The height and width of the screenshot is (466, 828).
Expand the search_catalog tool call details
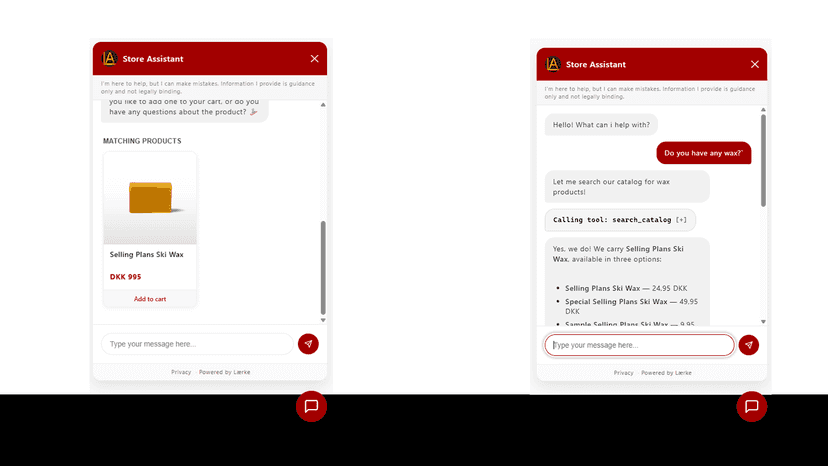click(x=682, y=220)
